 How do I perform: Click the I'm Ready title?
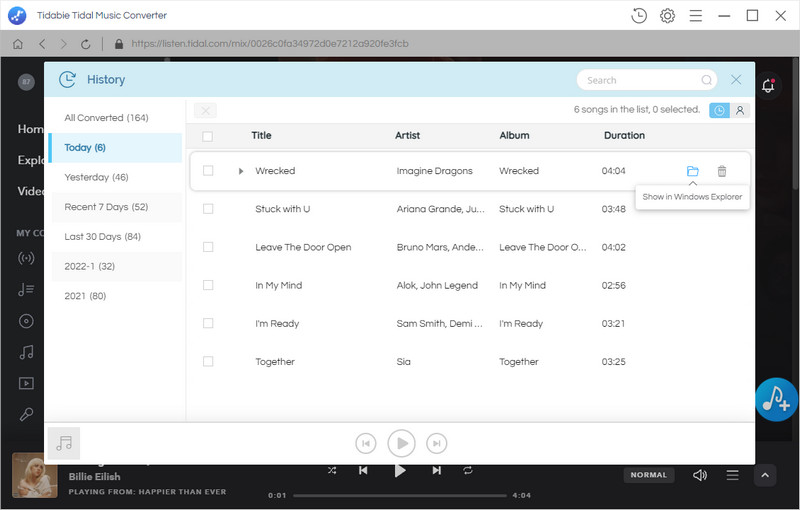(277, 324)
